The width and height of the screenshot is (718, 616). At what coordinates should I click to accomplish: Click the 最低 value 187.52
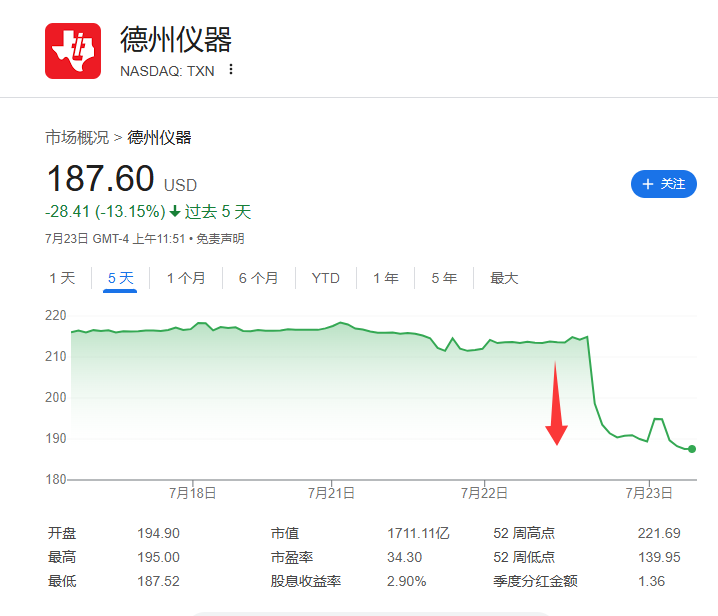(158, 581)
